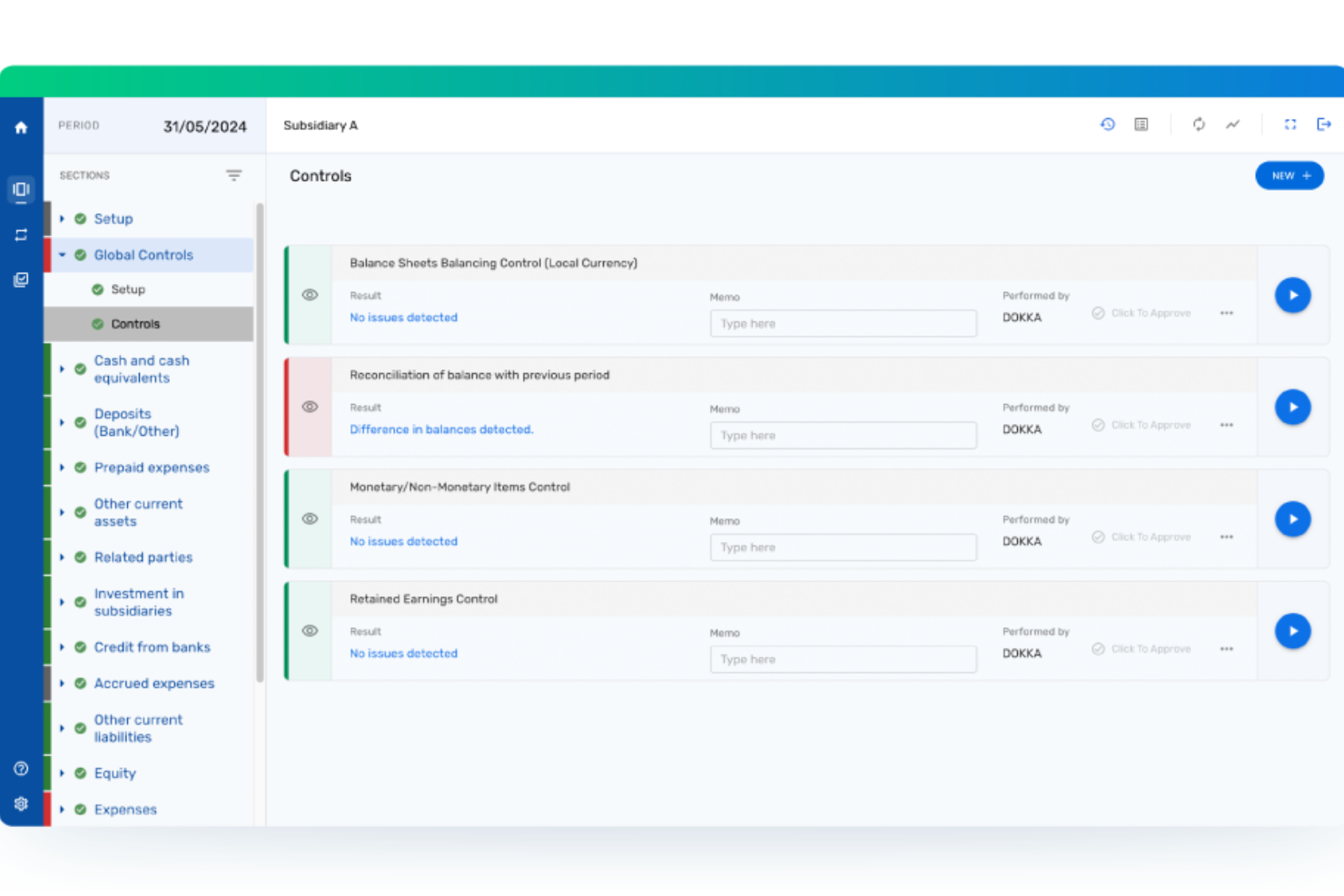Image resolution: width=1344 pixels, height=896 pixels.
Task: Collapse the Global Controls section
Action: [62, 255]
